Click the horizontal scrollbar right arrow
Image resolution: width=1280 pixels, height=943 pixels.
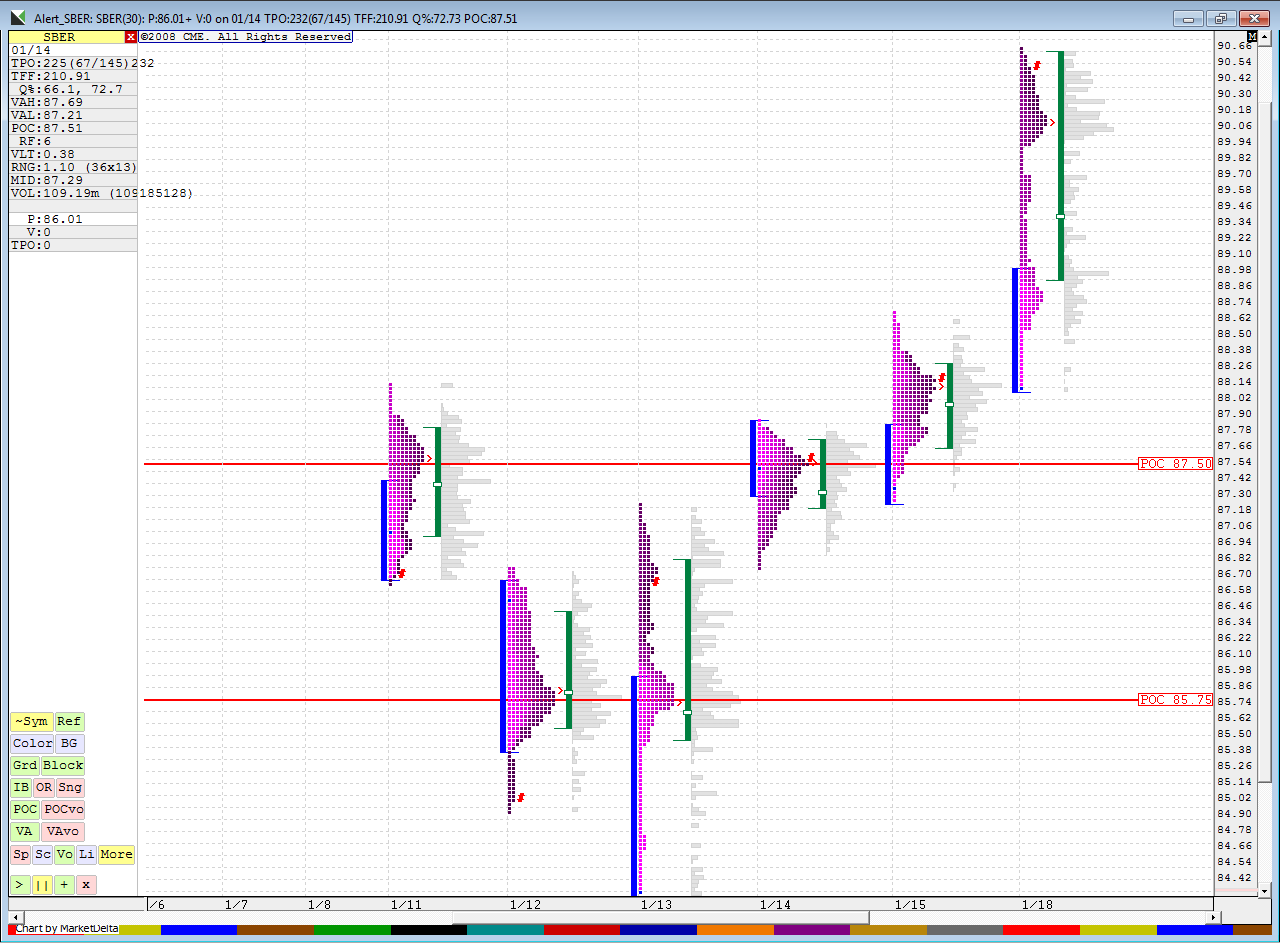click(x=1214, y=917)
